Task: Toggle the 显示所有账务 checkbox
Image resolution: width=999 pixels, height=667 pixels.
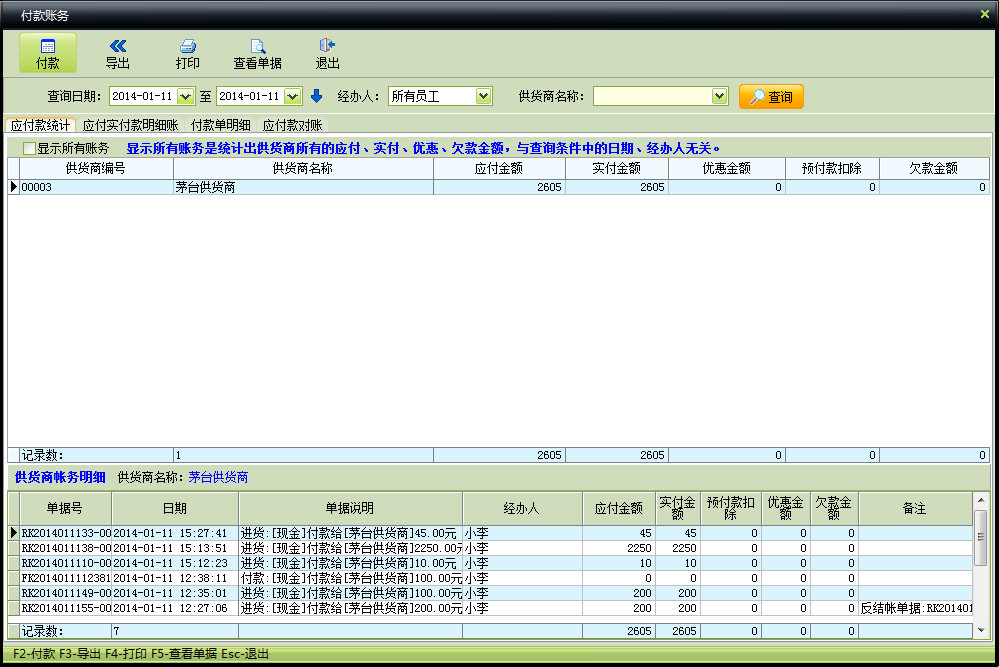Action: tap(29, 148)
